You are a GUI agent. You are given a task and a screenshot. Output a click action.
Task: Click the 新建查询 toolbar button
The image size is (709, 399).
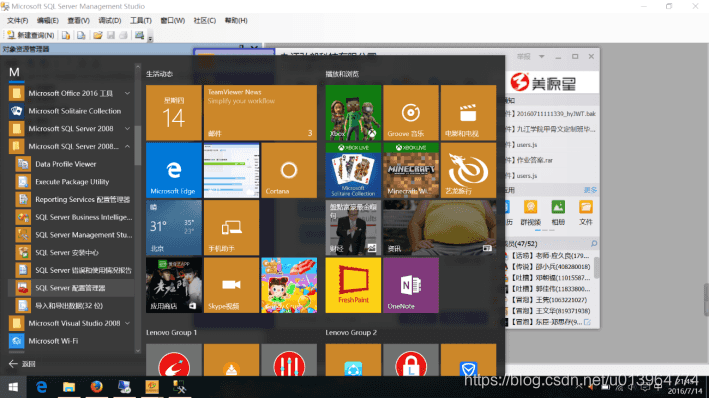[31, 35]
